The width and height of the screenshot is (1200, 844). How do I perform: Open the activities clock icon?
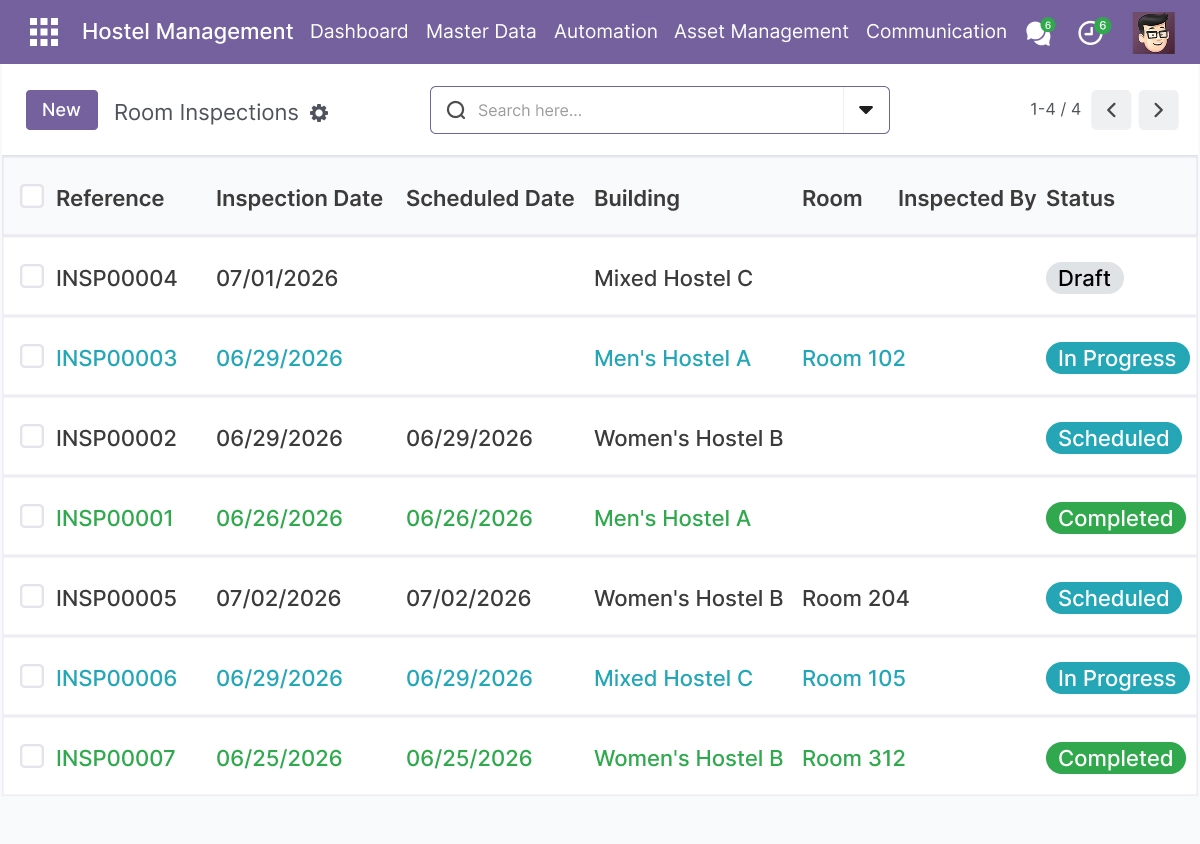[1093, 33]
